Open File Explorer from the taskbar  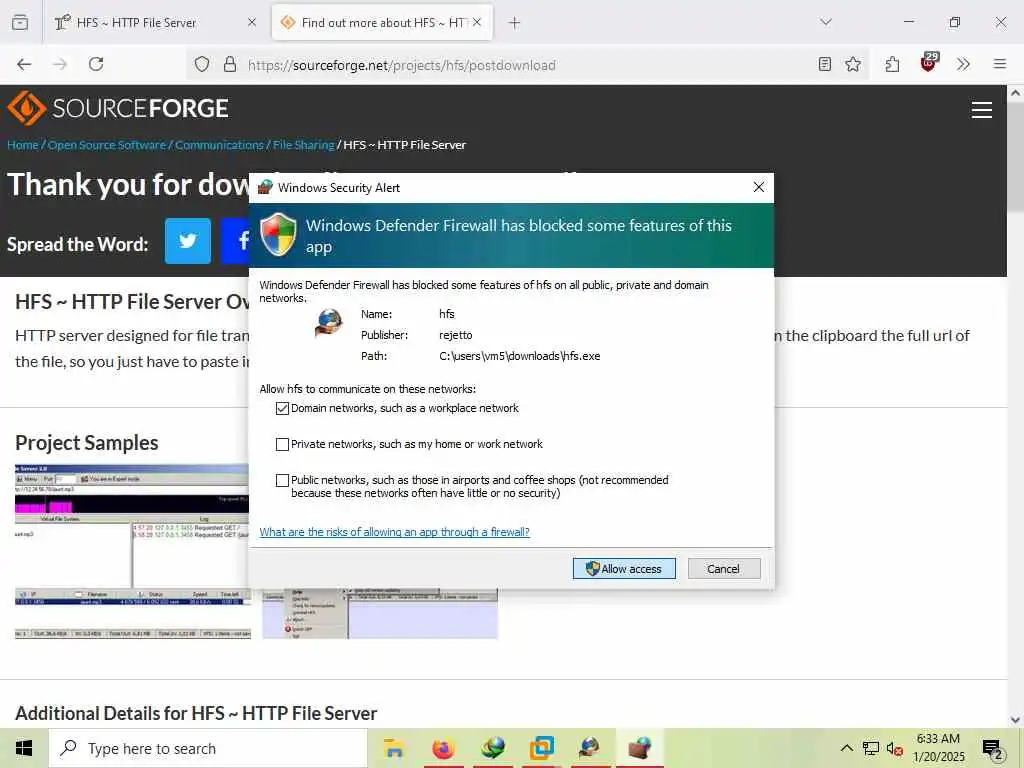click(393, 748)
